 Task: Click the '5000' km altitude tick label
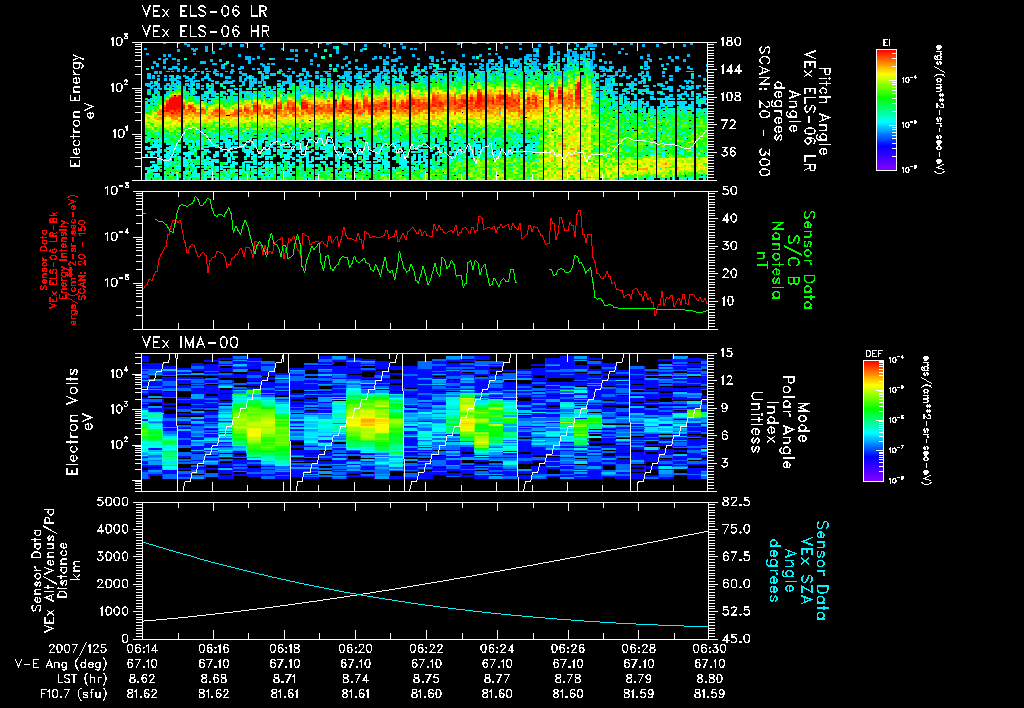(x=113, y=502)
